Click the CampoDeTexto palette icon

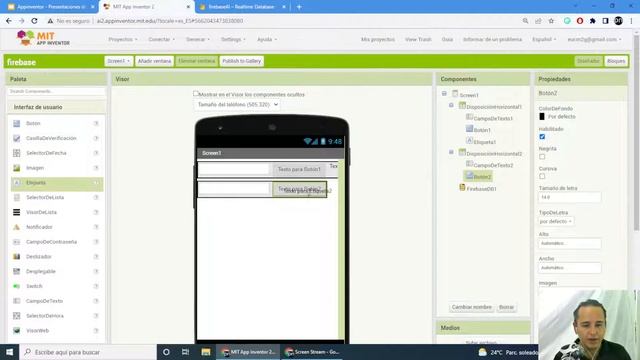point(17,301)
